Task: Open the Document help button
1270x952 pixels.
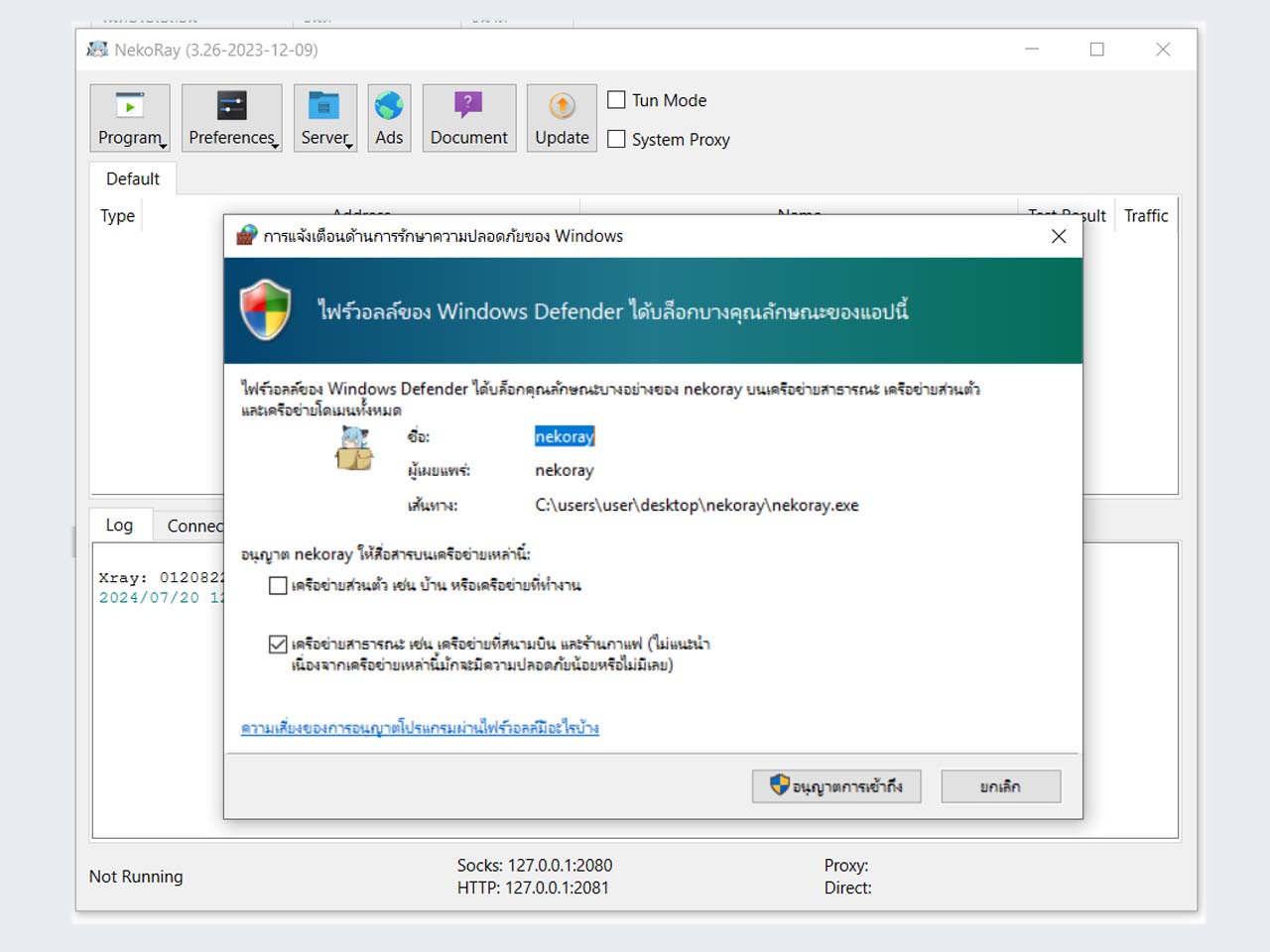Action: (x=469, y=118)
